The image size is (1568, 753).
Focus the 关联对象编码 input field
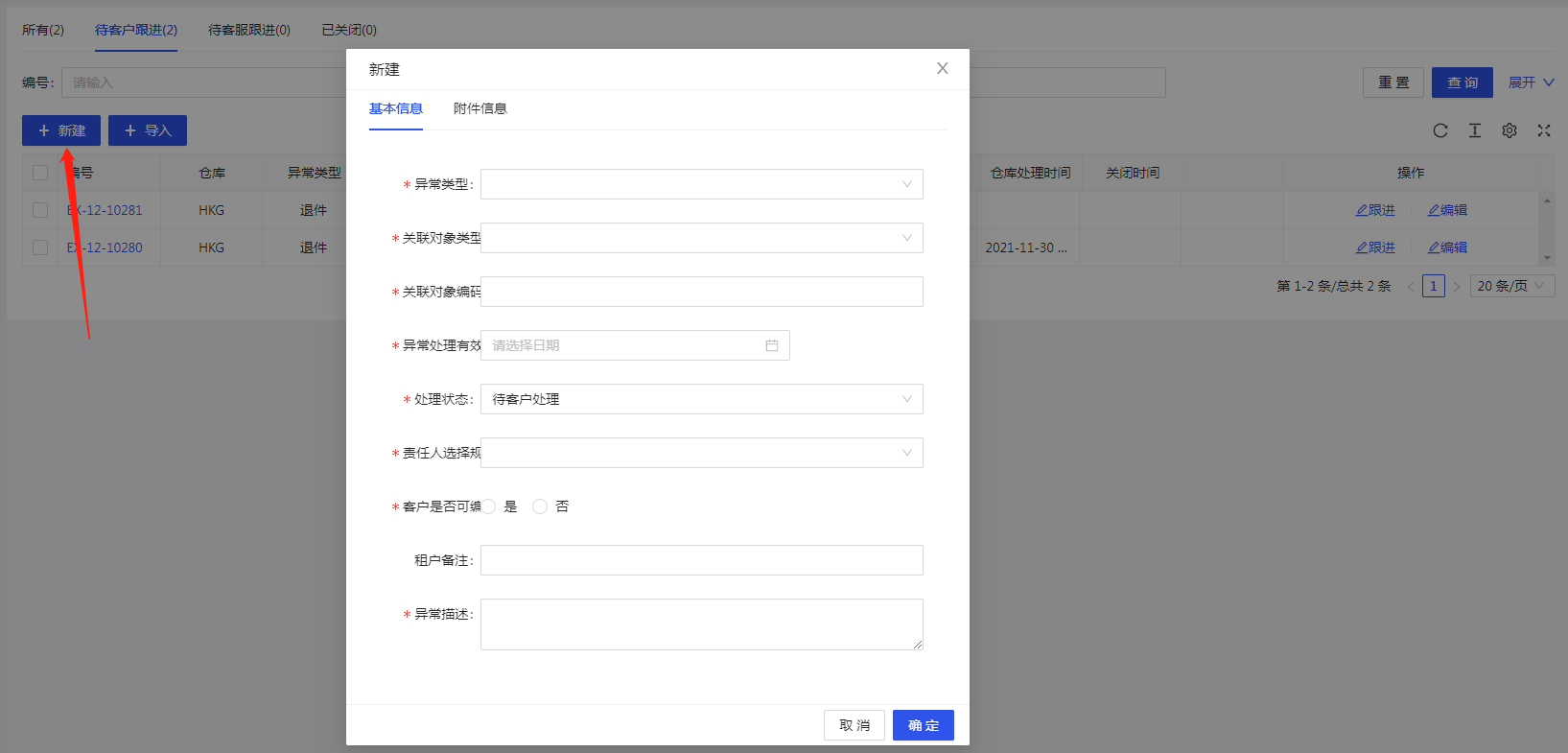pyautogui.click(x=702, y=292)
